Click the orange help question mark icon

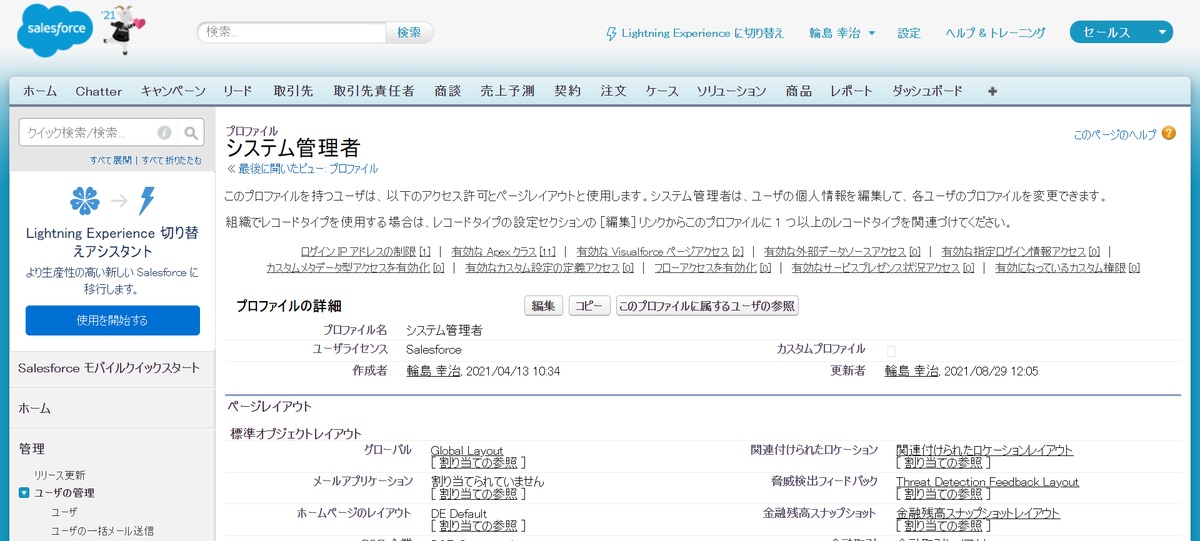coord(1169,133)
